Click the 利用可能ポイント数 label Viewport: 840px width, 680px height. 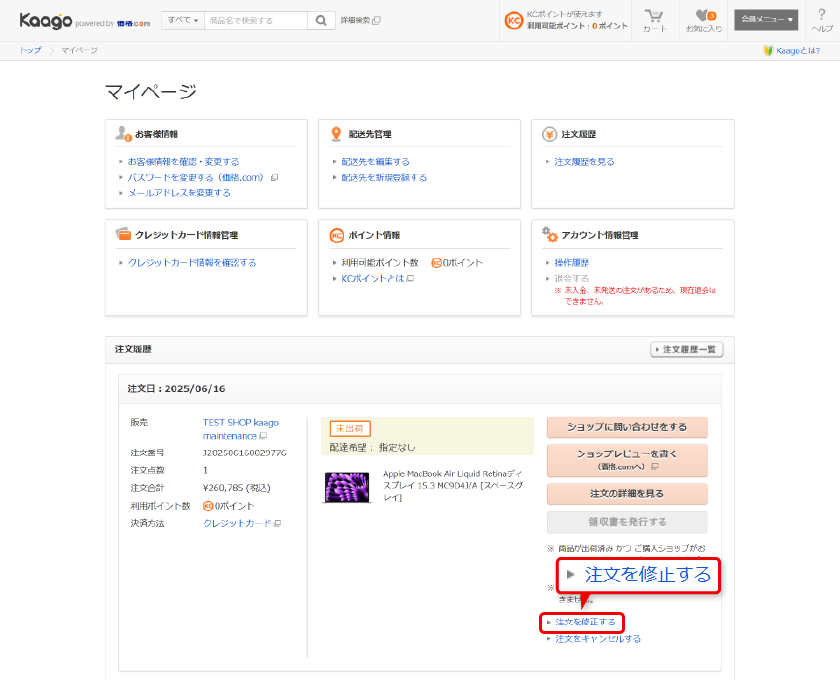tap(380, 263)
